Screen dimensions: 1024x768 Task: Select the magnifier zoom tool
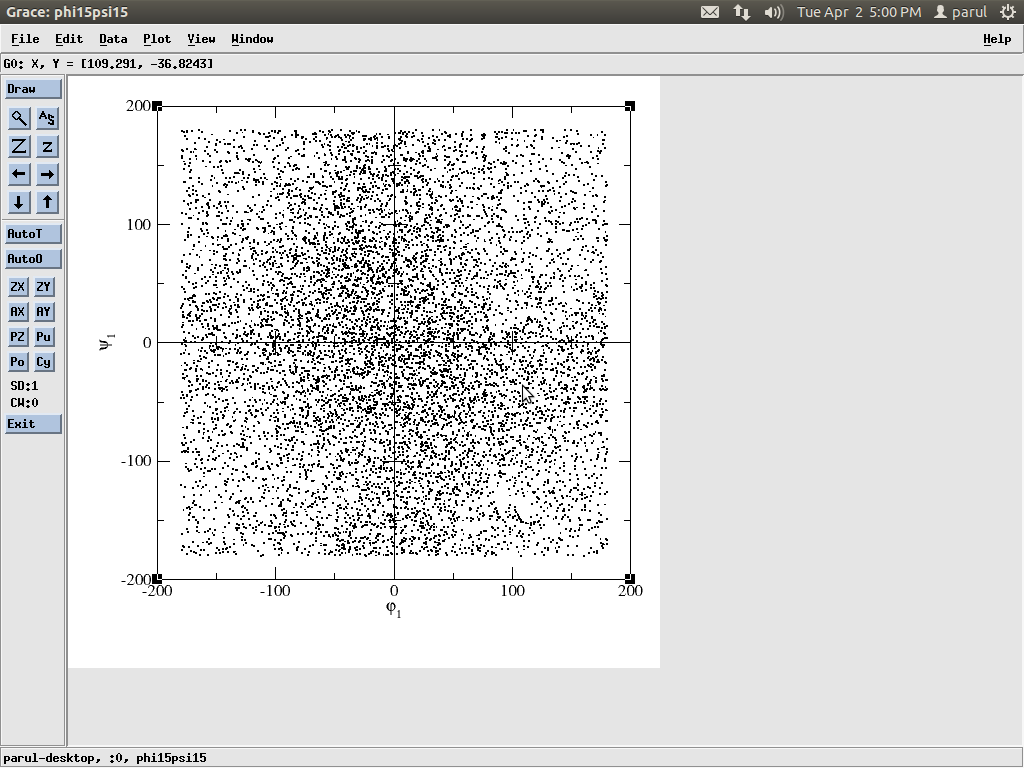click(x=19, y=118)
